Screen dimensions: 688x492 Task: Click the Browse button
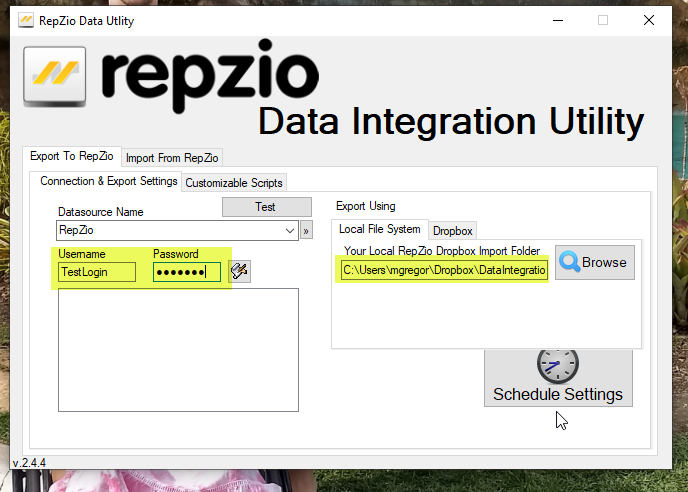click(x=595, y=262)
